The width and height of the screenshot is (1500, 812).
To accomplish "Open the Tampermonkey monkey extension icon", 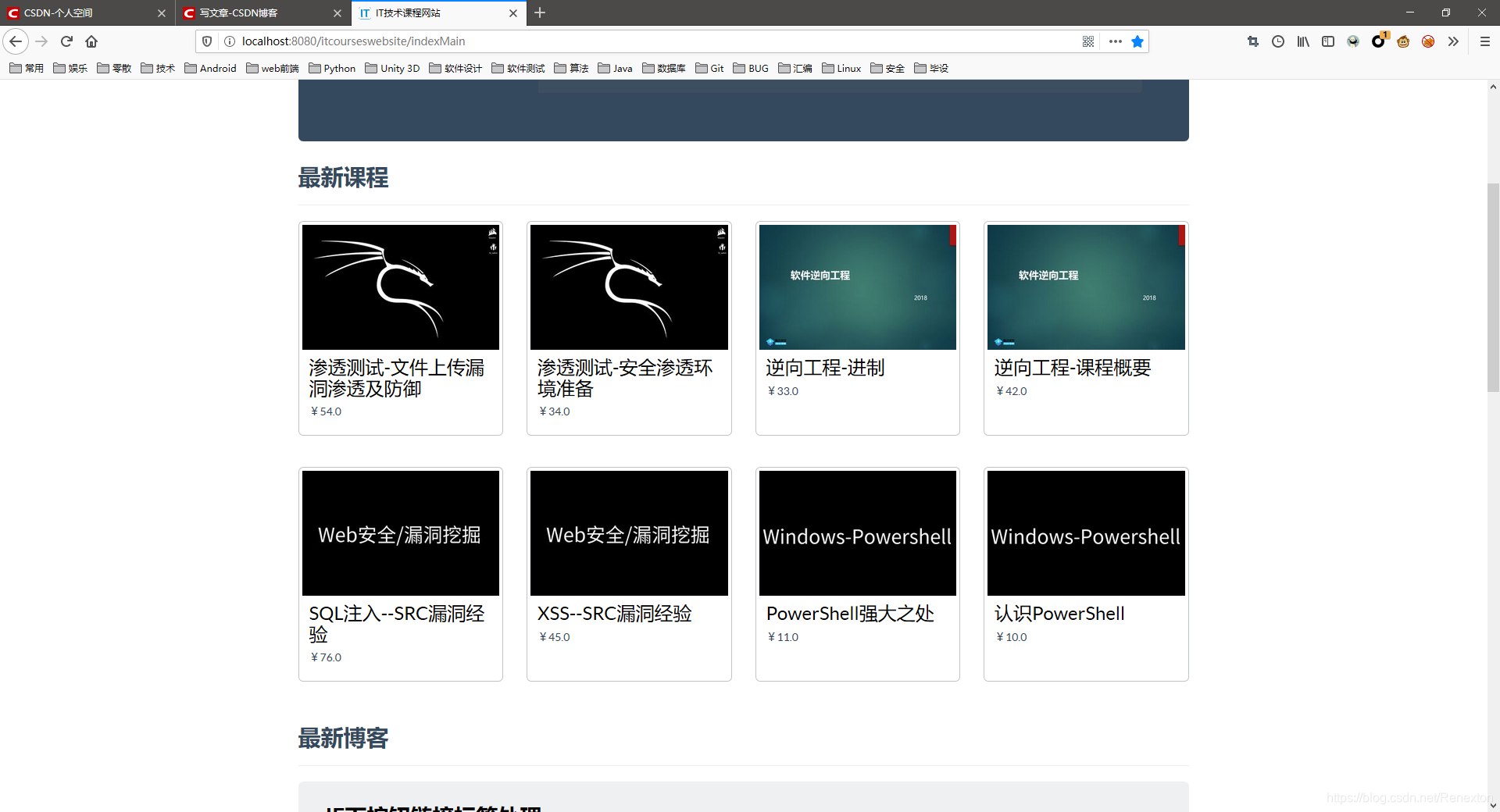I will (1403, 41).
